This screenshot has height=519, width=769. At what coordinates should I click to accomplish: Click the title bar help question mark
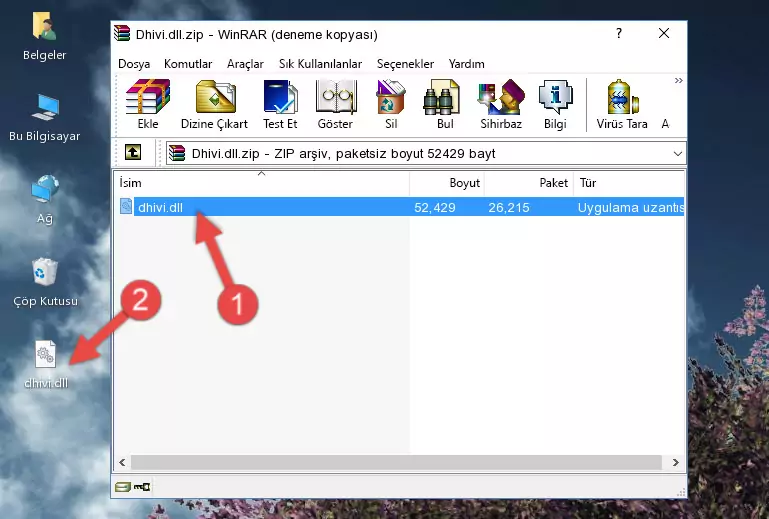pos(618,33)
